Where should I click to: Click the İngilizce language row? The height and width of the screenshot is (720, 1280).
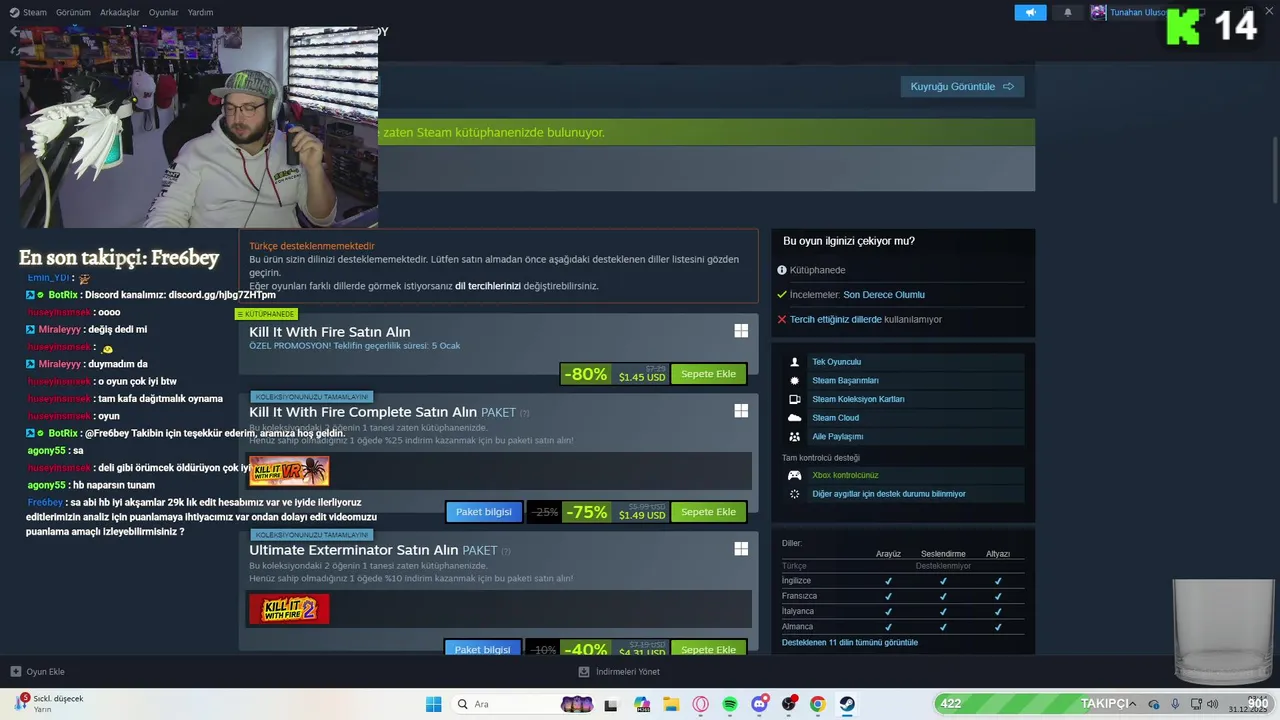coord(903,581)
